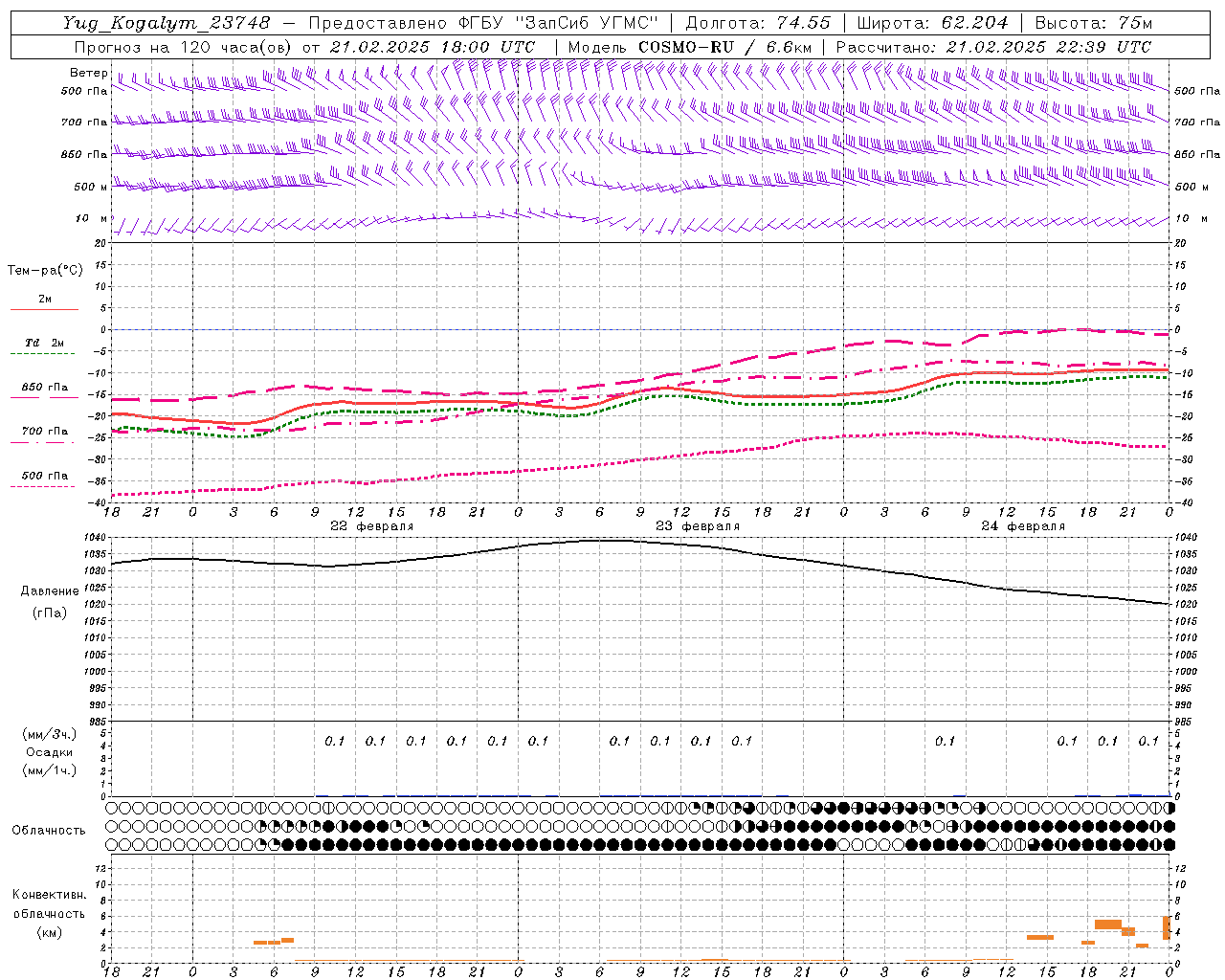Click the Модель COSMO-RU / 6.6км text
This screenshot has width=1225, height=980.
[x=690, y=47]
